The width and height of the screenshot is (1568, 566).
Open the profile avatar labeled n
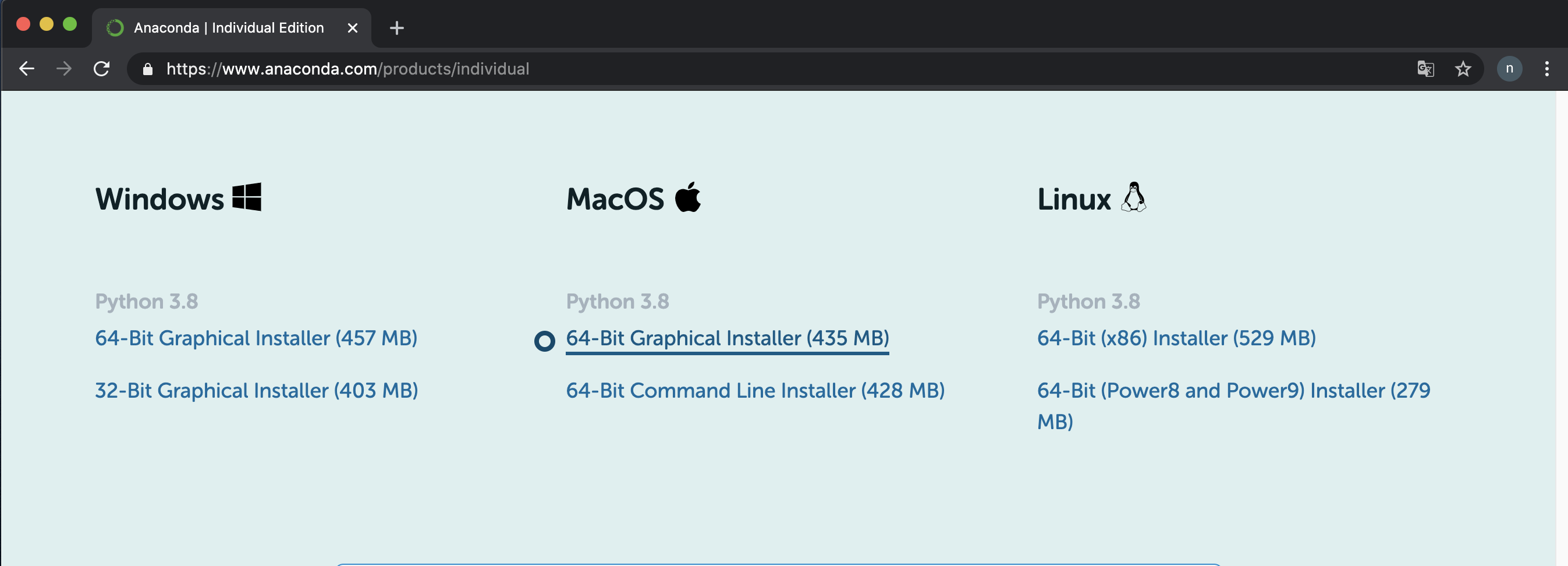(x=1509, y=69)
